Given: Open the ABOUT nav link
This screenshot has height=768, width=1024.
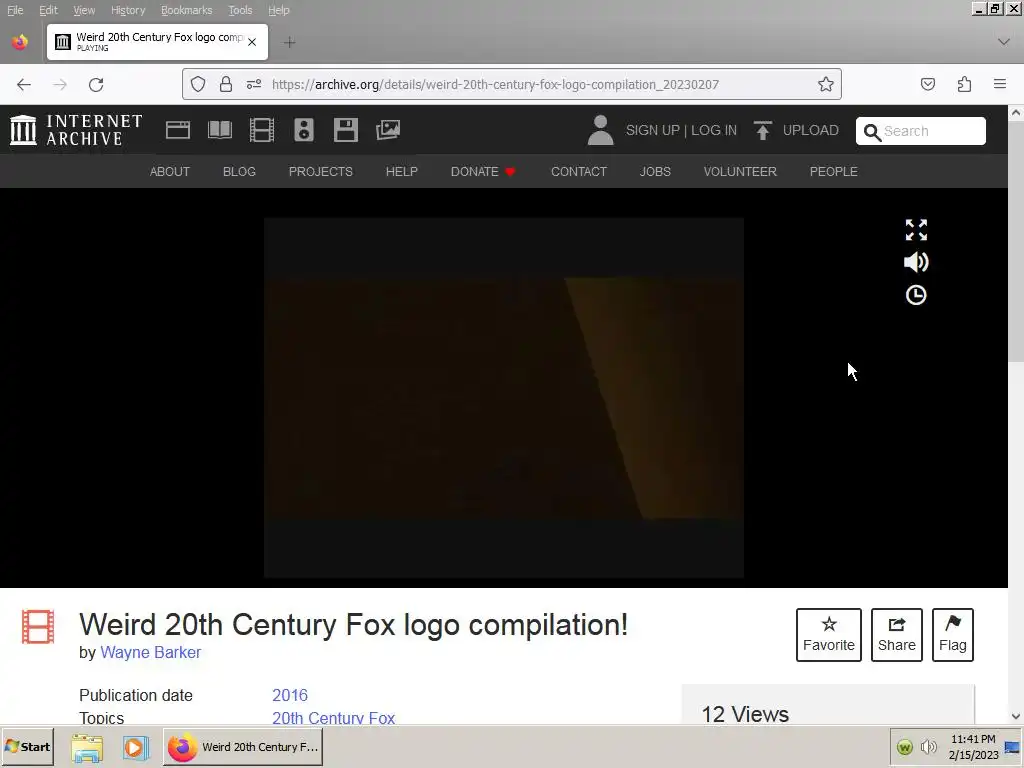Looking at the screenshot, I should (x=170, y=172).
